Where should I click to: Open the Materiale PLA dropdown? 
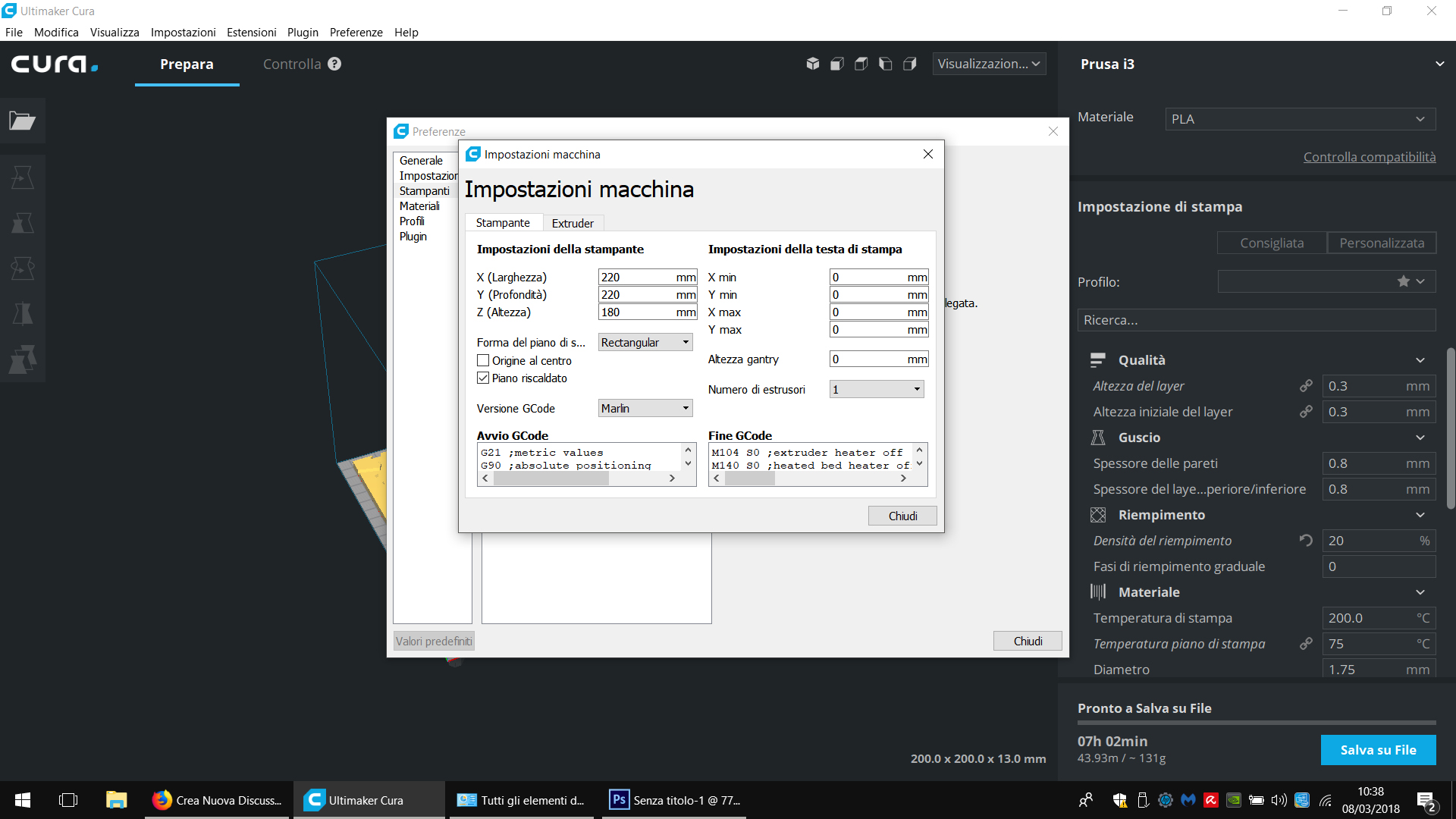(x=1300, y=119)
